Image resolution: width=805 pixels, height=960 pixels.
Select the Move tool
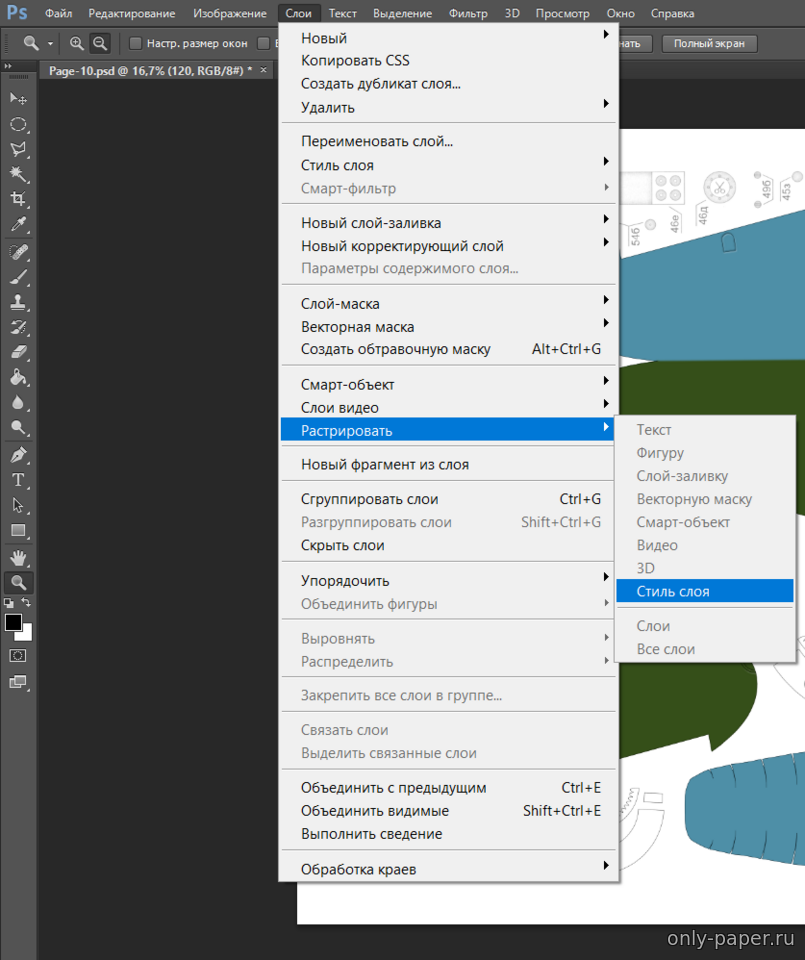coord(18,98)
